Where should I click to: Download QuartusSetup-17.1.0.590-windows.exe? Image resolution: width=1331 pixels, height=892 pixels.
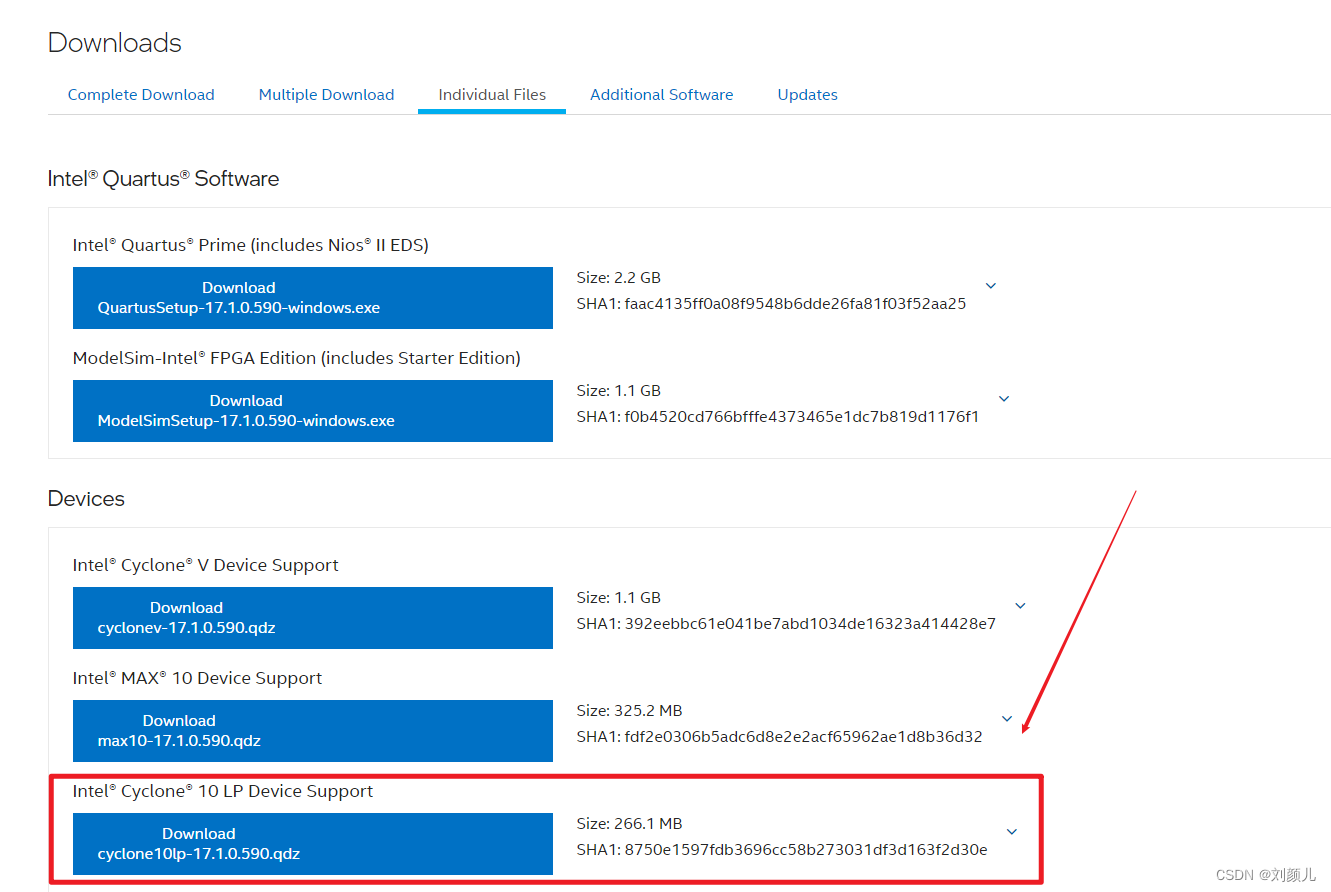[x=313, y=298]
